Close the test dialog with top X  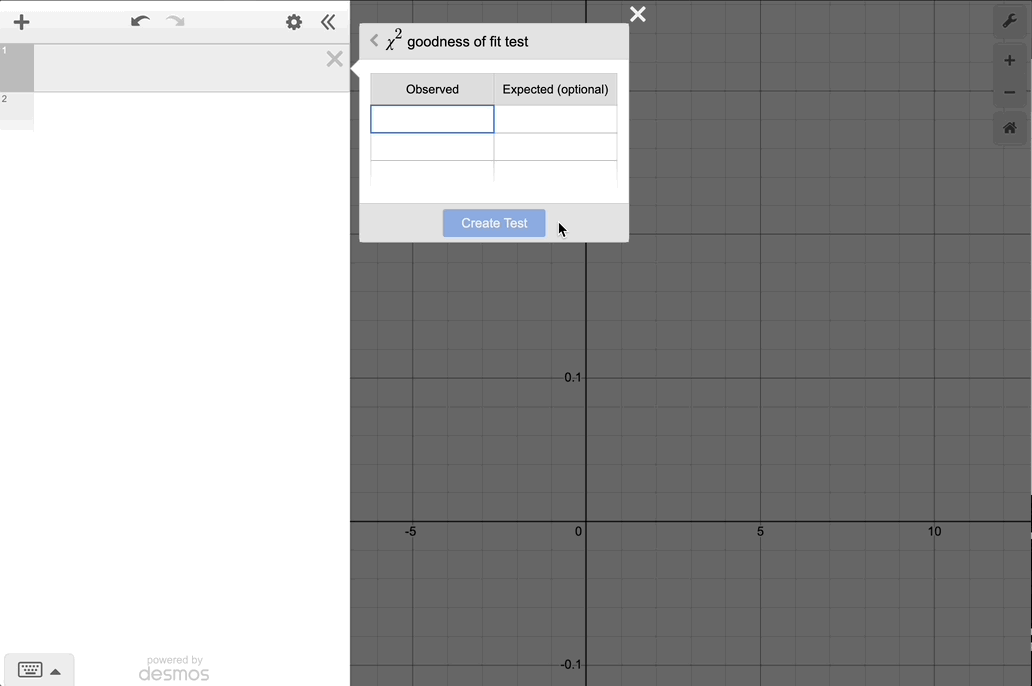(638, 14)
